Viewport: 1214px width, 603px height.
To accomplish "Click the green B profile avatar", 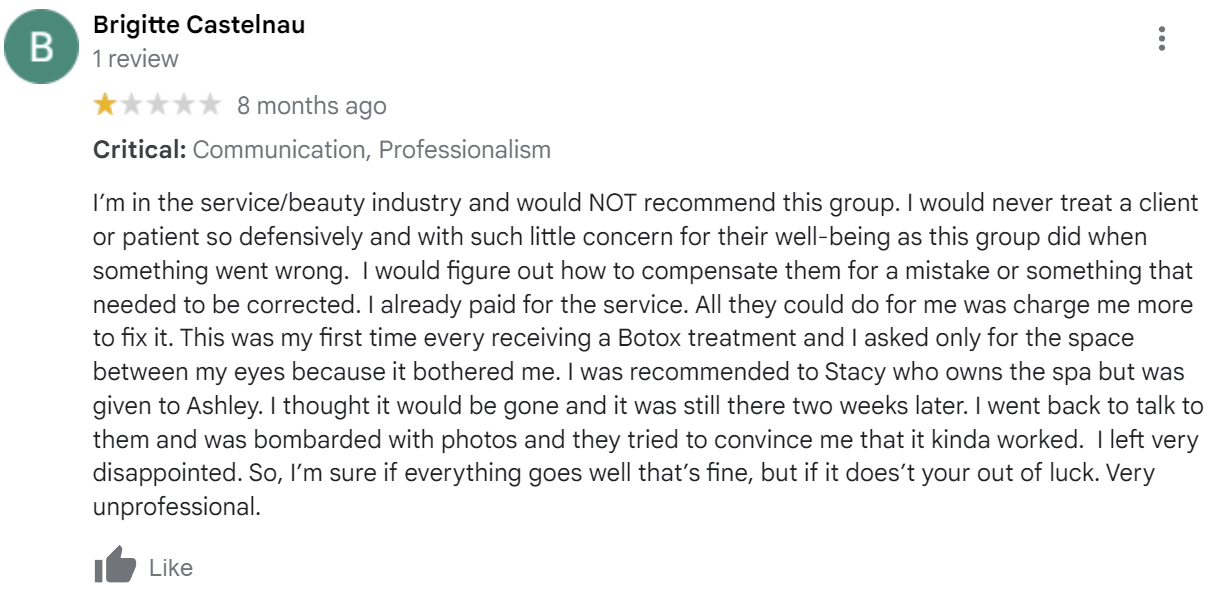I will pos(40,47).
